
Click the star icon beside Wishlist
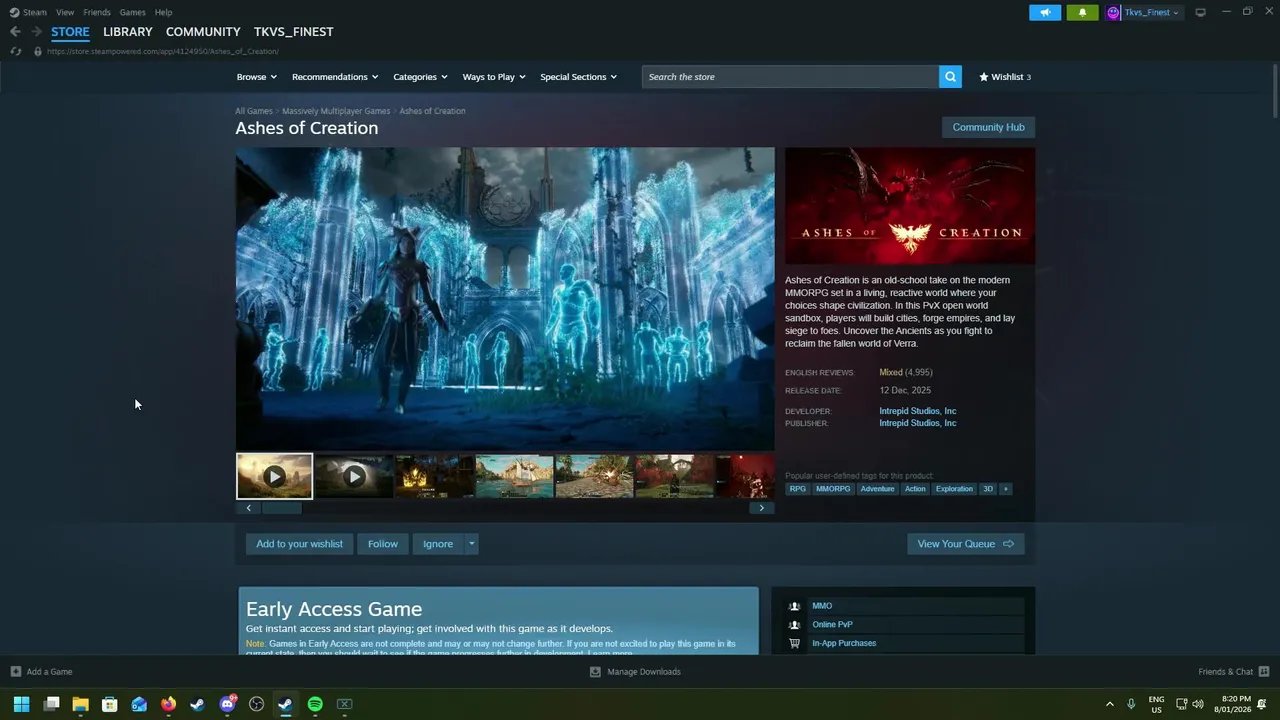click(984, 77)
